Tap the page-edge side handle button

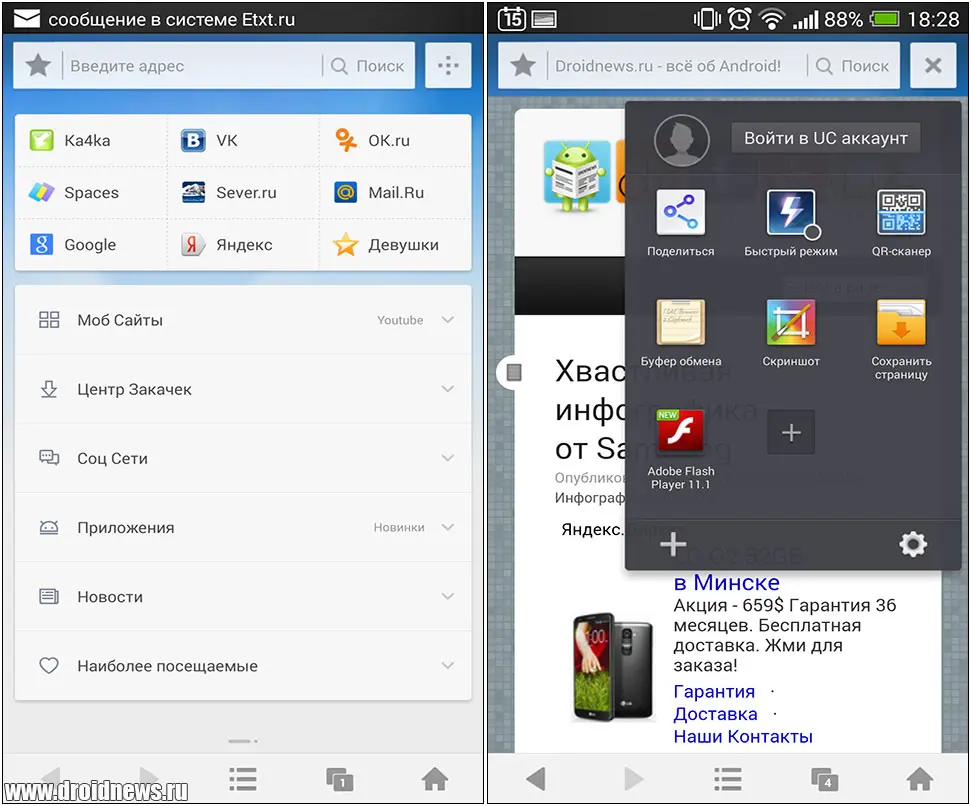click(x=513, y=372)
